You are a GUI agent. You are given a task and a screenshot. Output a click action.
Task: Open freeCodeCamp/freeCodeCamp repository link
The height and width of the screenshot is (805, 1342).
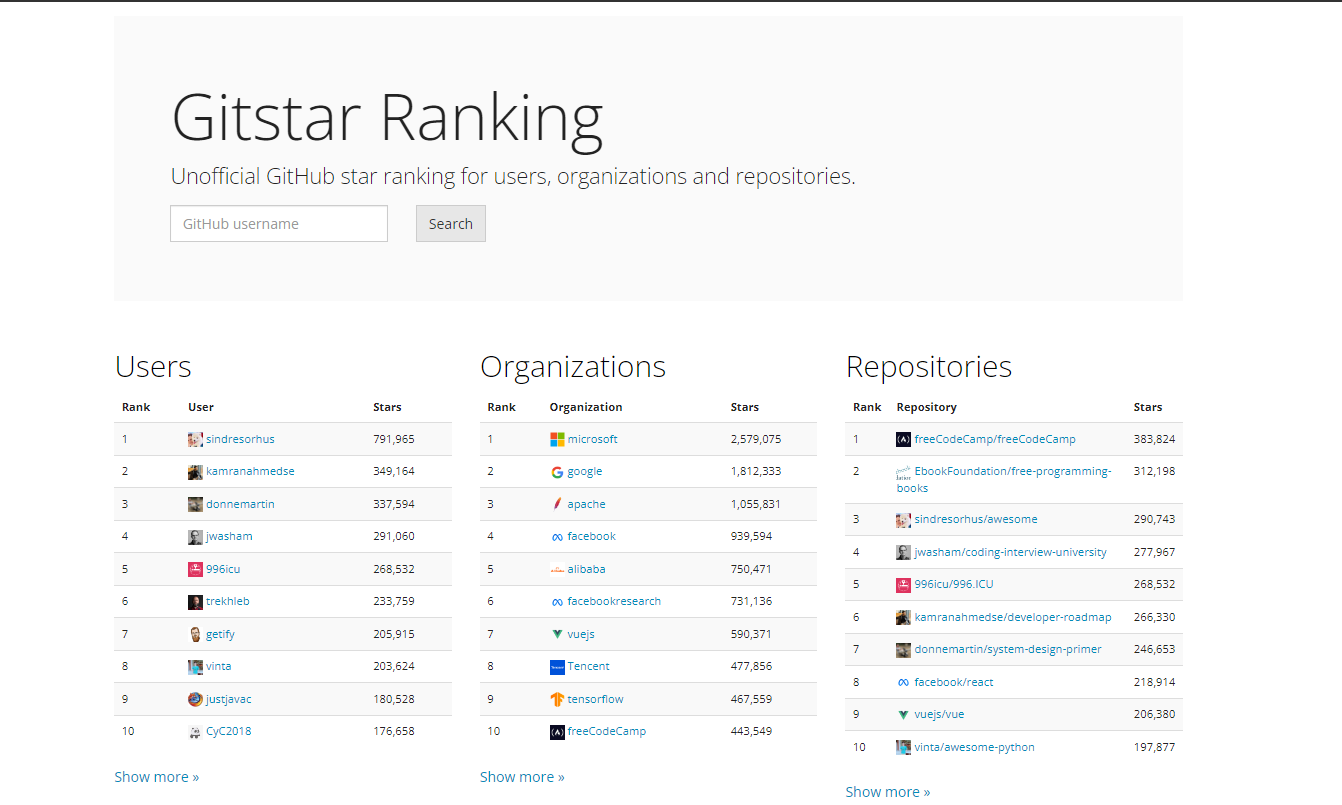click(995, 439)
